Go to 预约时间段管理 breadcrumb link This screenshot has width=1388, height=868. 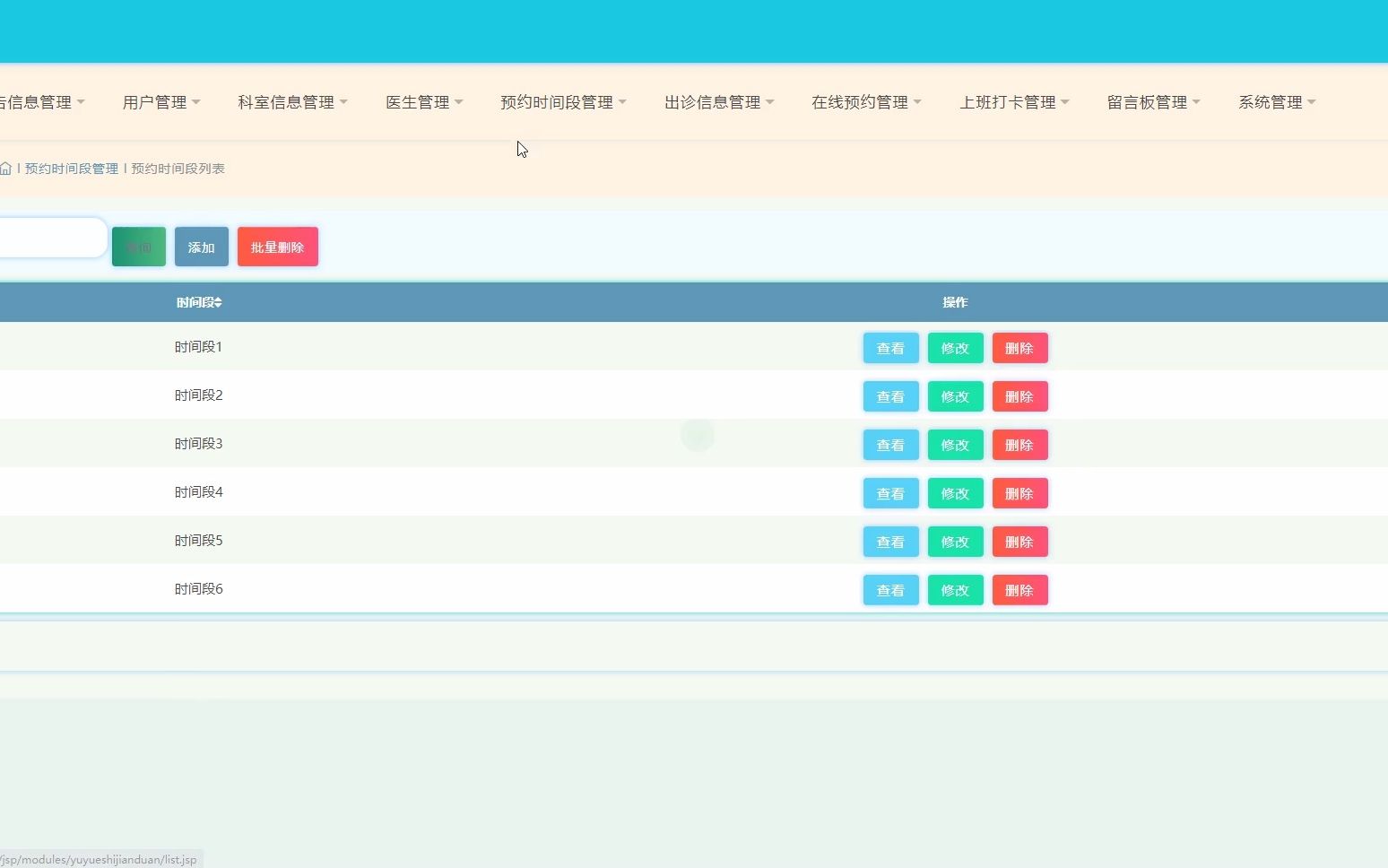tap(72, 169)
